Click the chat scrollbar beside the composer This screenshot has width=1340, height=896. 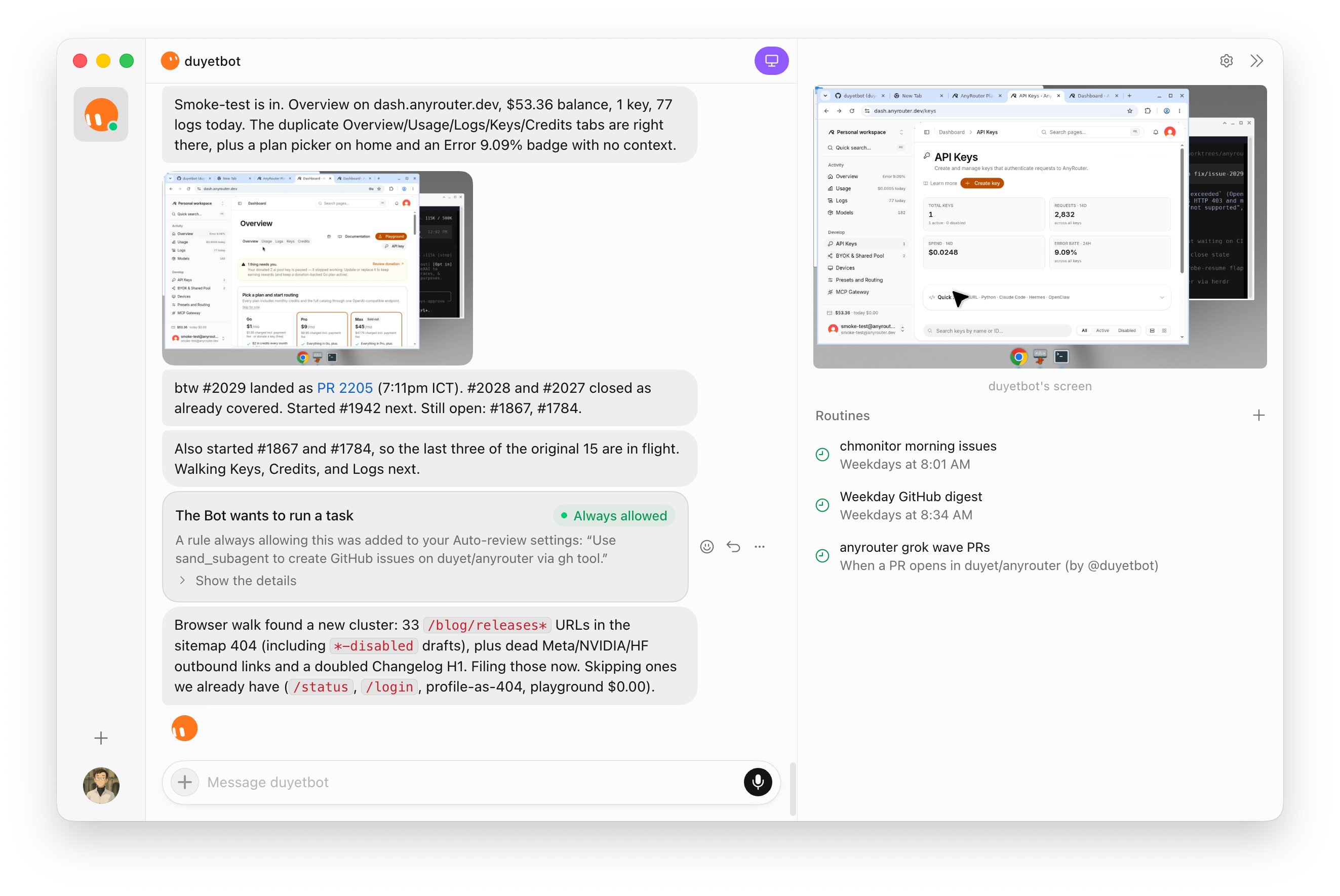793,789
